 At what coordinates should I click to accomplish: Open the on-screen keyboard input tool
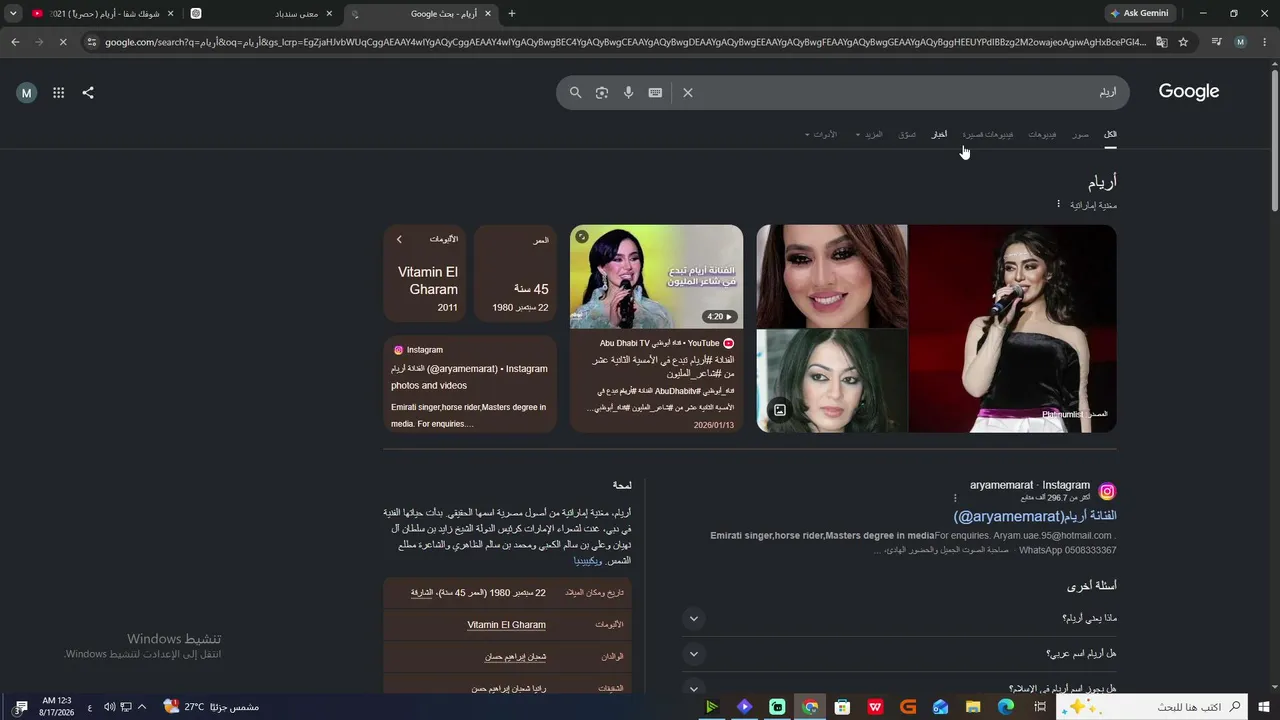click(x=655, y=92)
